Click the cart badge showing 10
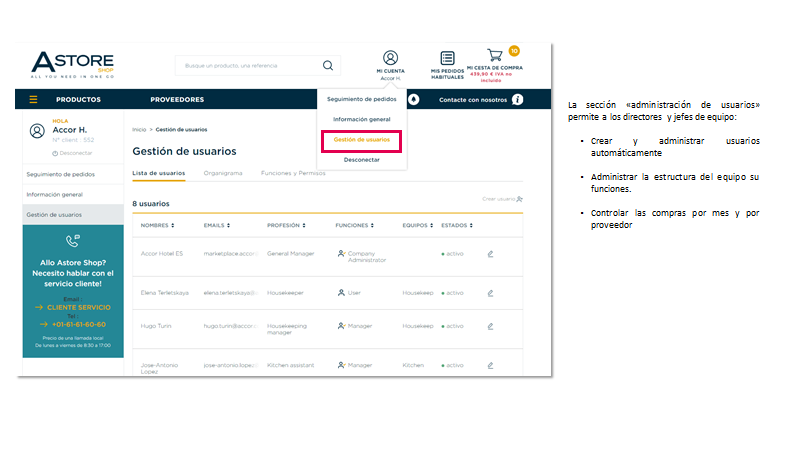The height and width of the screenshot is (450, 800). coord(514,51)
